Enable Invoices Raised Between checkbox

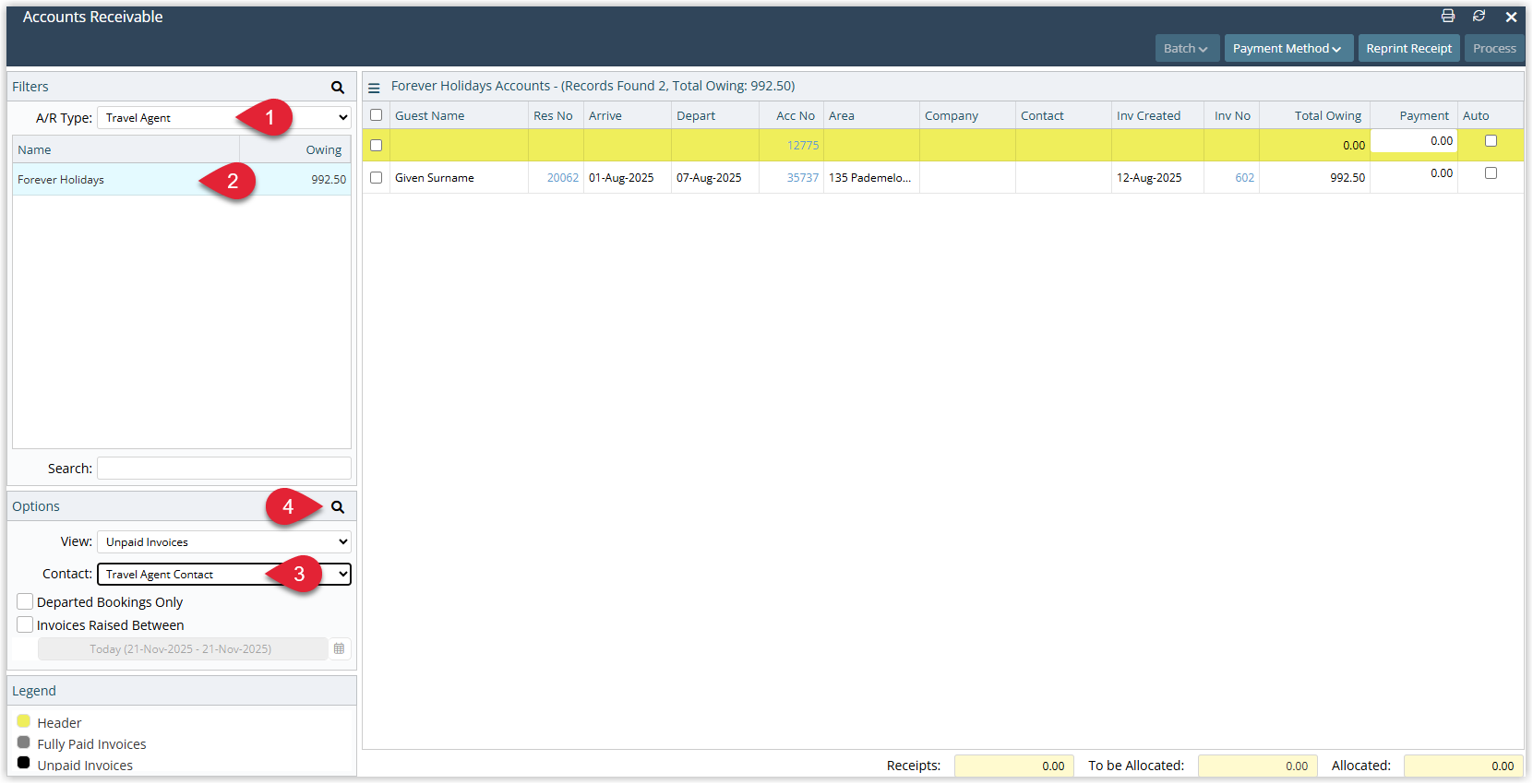pos(25,624)
